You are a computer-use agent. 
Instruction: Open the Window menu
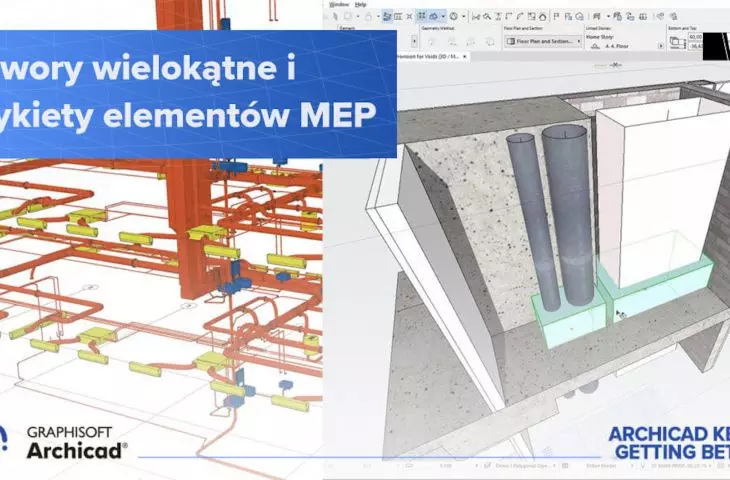tap(338, 5)
